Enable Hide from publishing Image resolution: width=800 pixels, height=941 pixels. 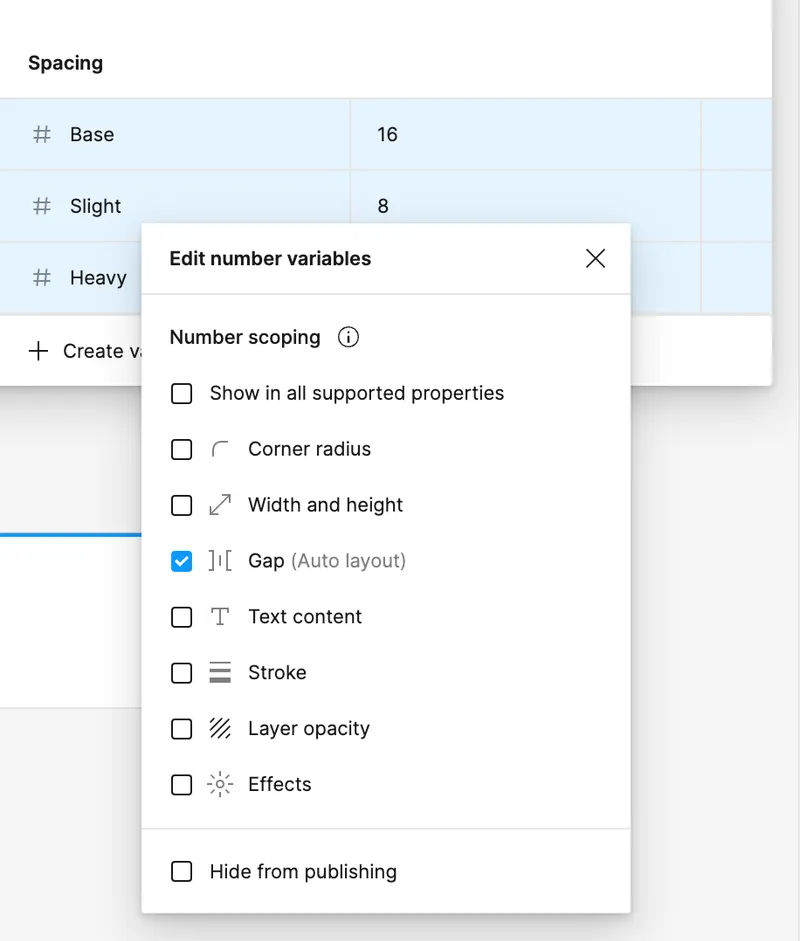pos(181,871)
